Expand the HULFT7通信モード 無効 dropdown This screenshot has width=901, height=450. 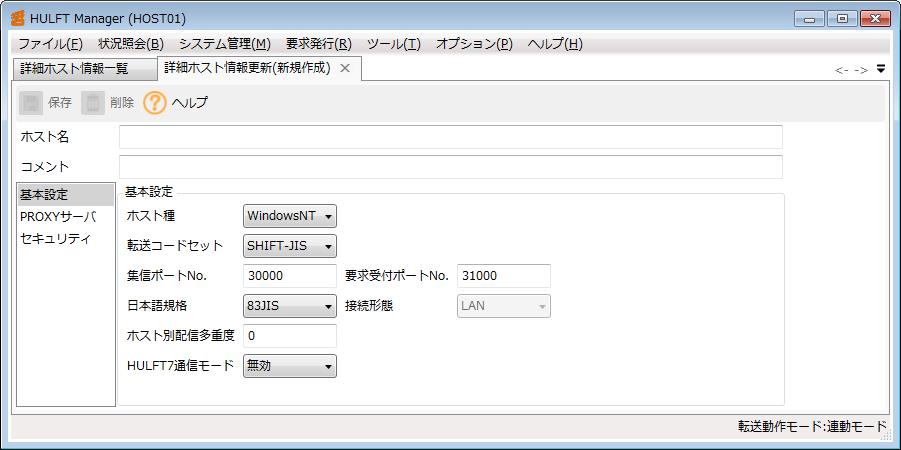tap(290, 366)
